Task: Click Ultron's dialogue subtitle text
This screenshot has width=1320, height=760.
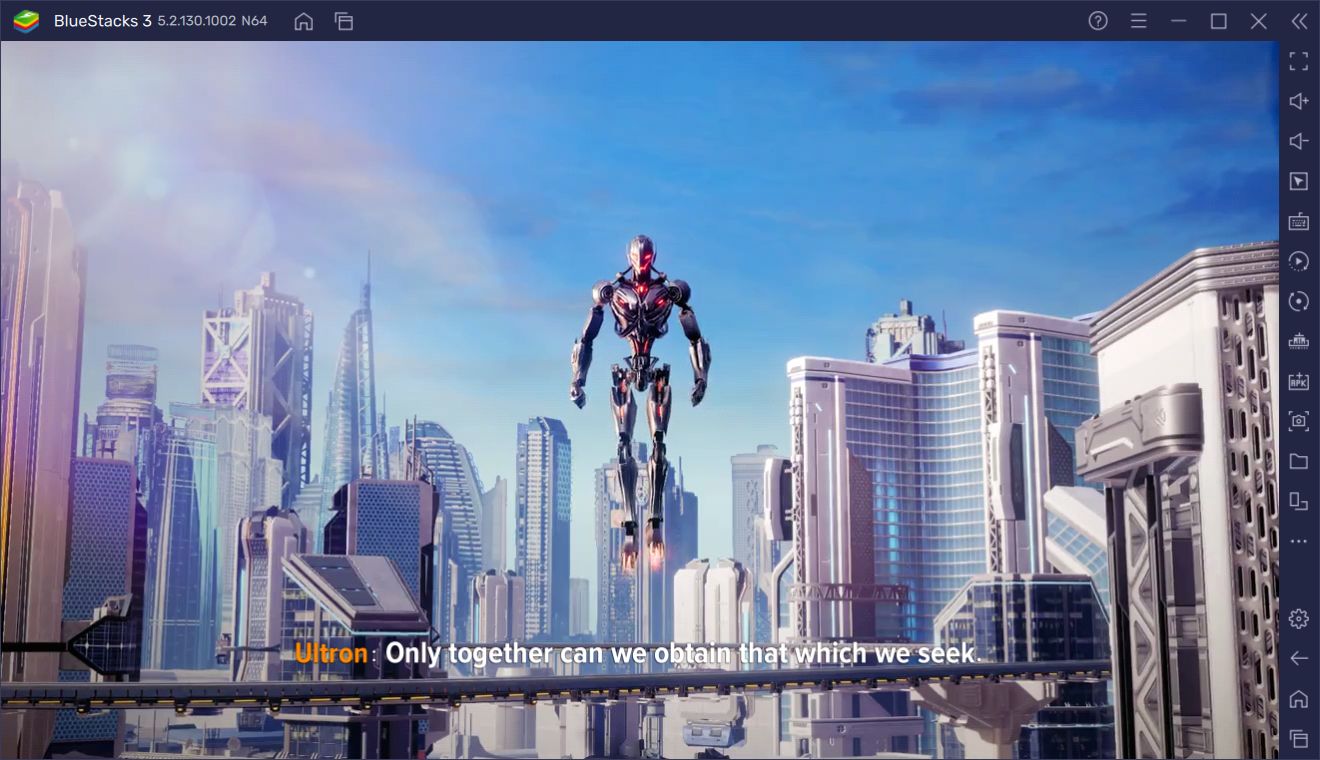Action: (684, 654)
